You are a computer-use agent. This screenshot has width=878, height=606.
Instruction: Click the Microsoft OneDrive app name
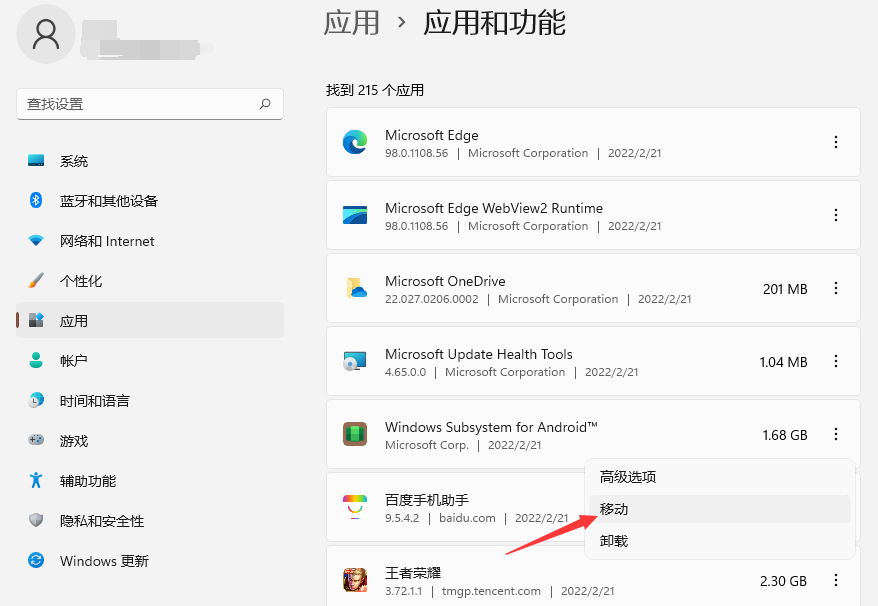(x=445, y=281)
